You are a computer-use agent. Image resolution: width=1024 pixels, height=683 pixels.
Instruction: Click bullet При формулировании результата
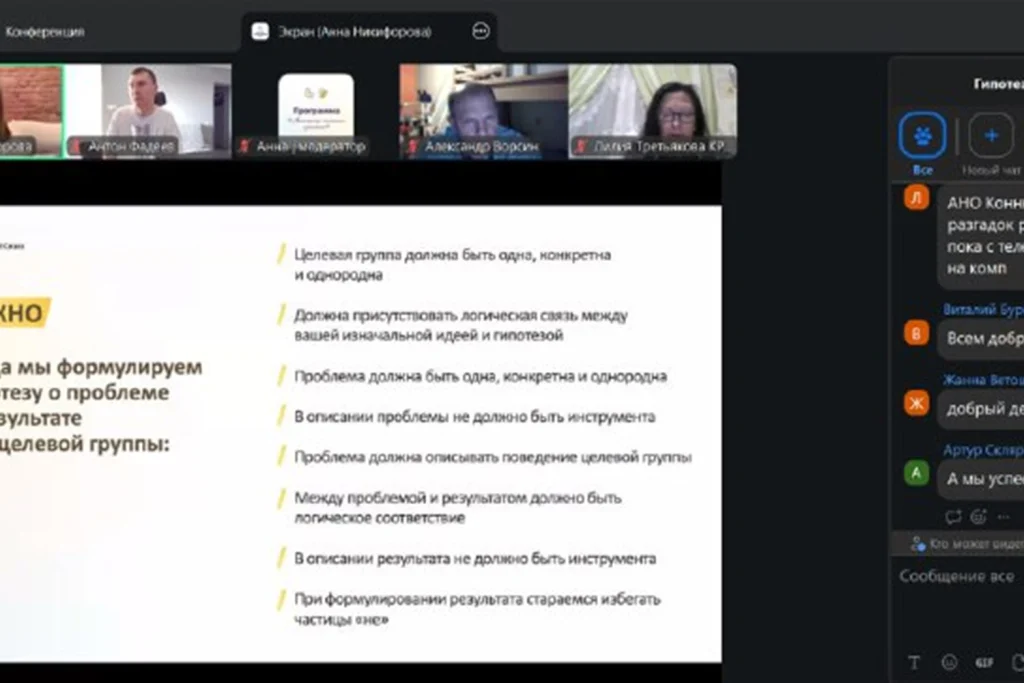477,609
